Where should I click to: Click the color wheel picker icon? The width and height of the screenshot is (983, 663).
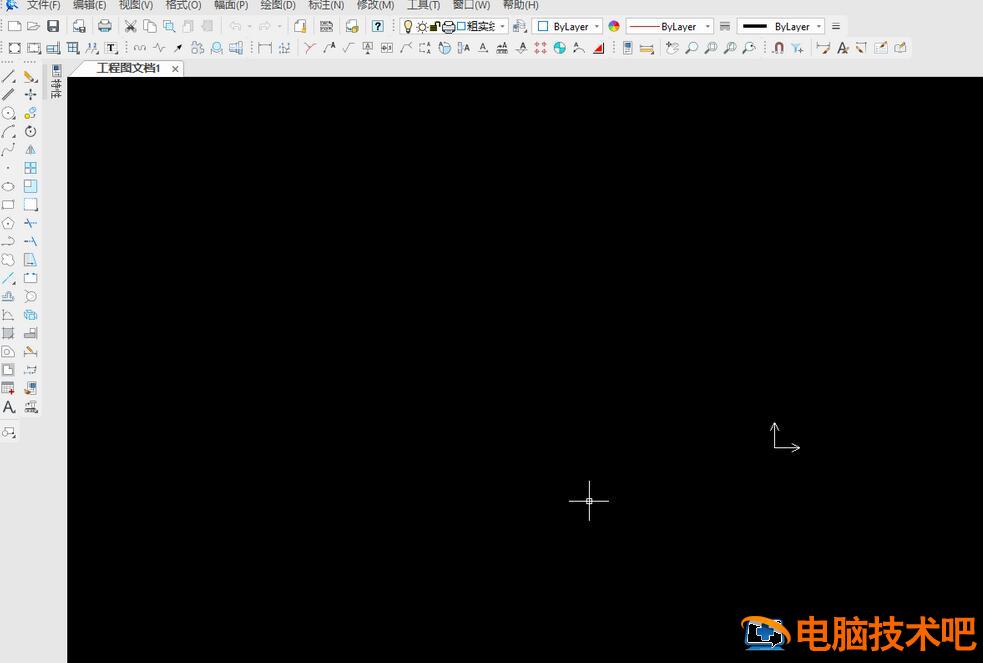coord(614,26)
